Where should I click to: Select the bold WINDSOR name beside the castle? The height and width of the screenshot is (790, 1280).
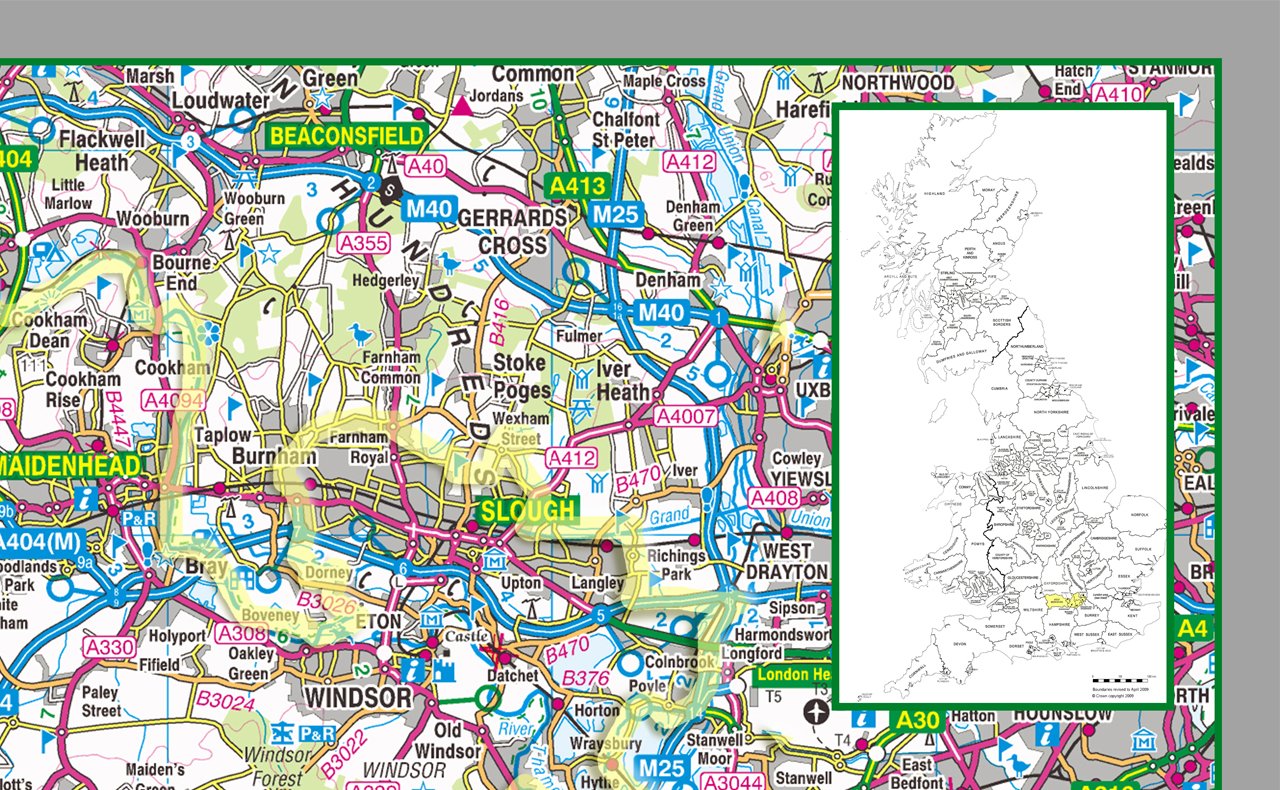tap(357, 697)
